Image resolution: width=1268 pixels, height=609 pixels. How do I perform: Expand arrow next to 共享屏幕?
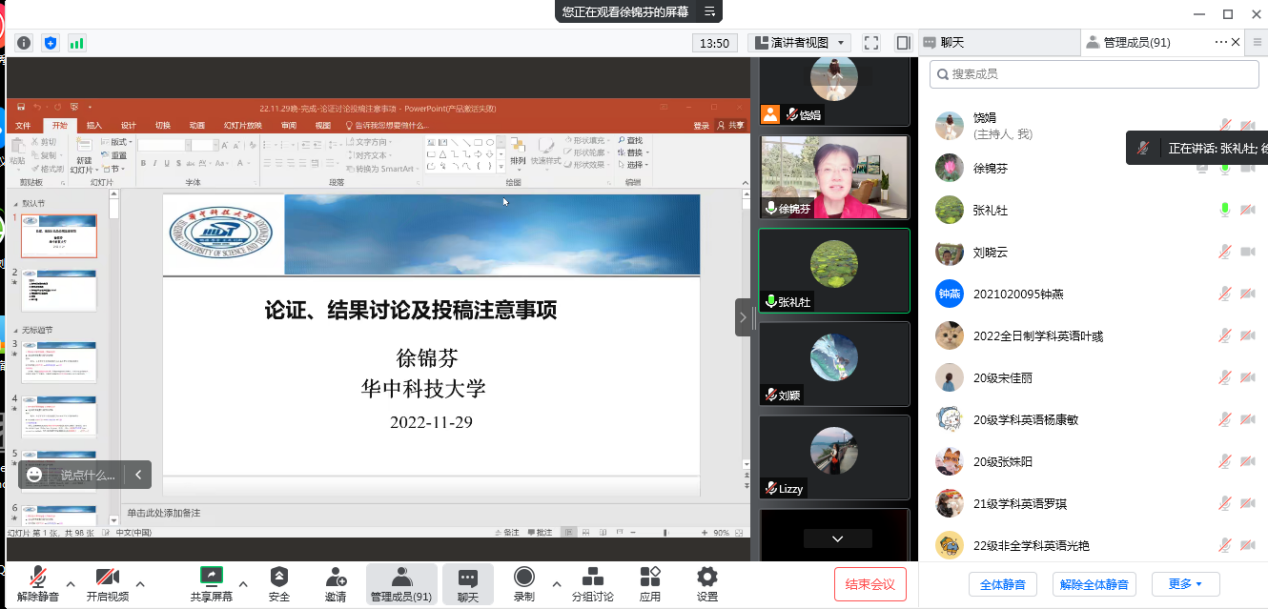click(x=243, y=584)
